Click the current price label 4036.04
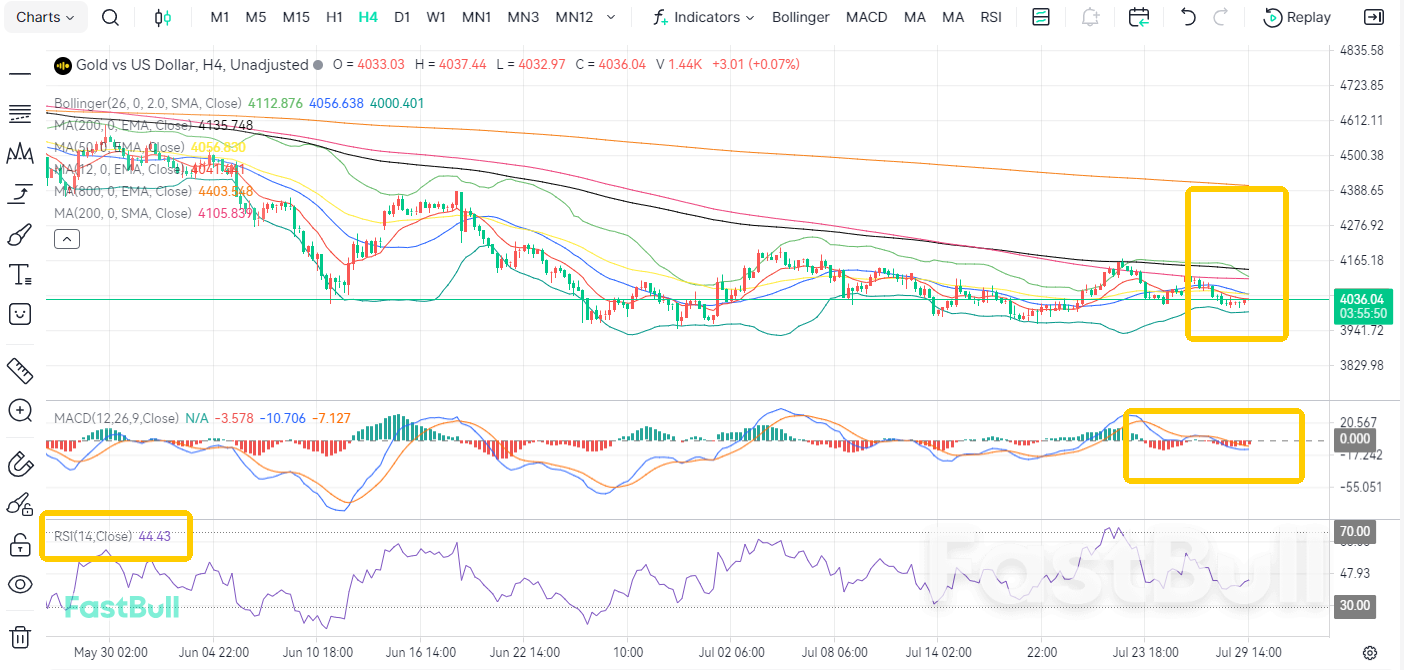 pyautogui.click(x=1362, y=298)
